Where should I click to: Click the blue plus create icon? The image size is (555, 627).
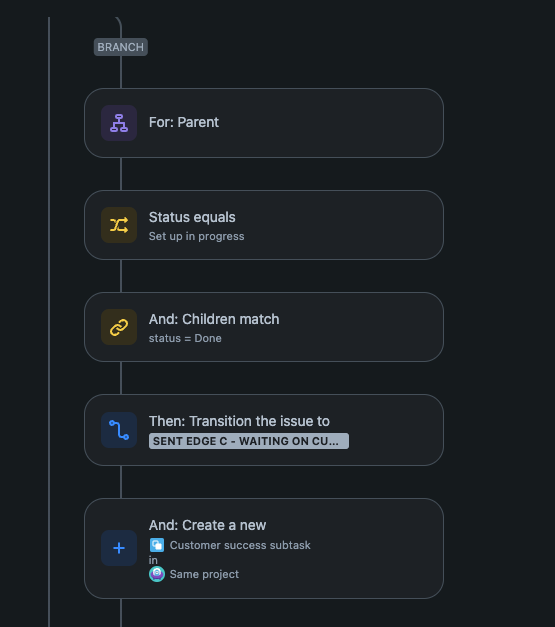119,548
